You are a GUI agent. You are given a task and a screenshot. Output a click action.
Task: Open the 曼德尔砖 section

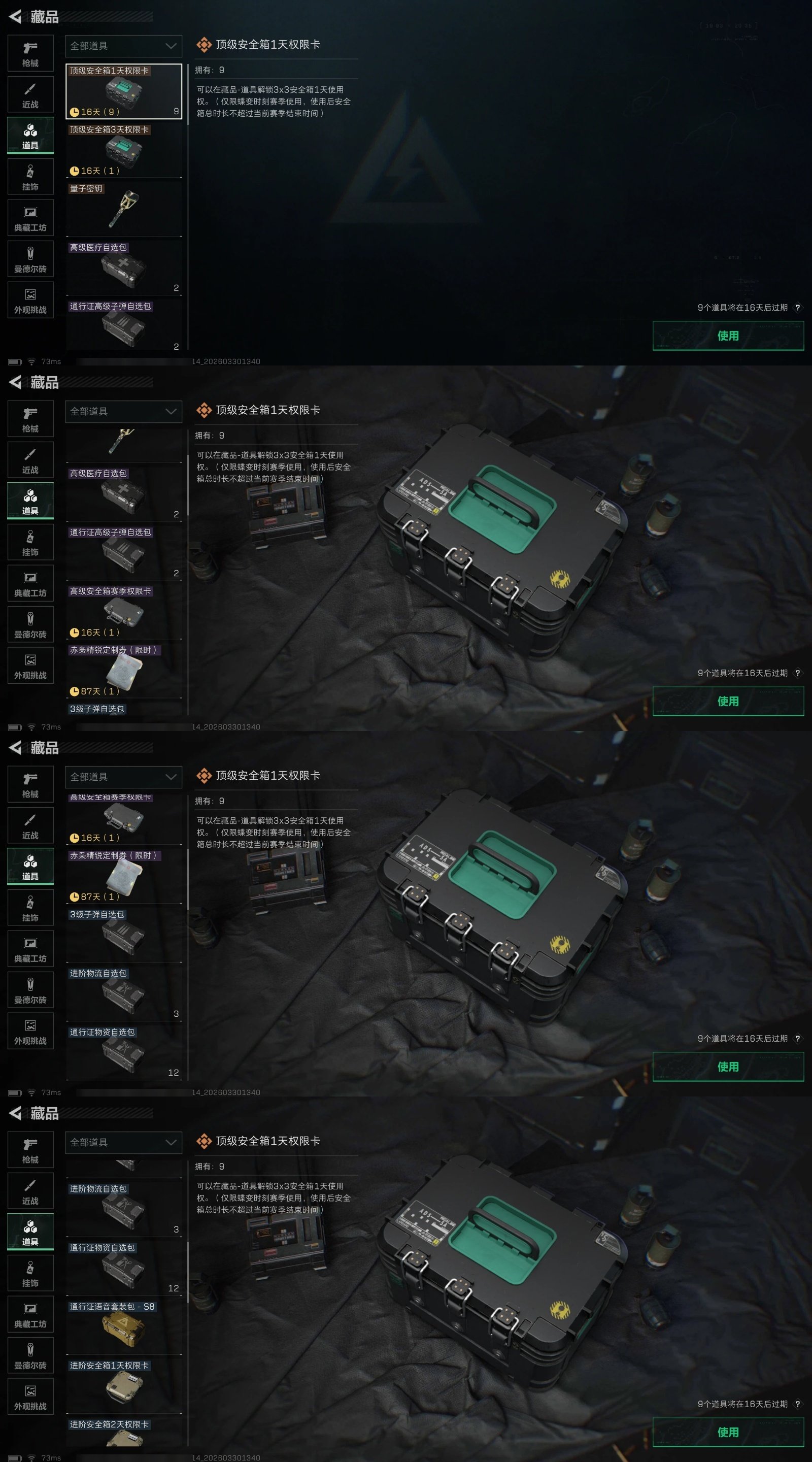[30, 259]
